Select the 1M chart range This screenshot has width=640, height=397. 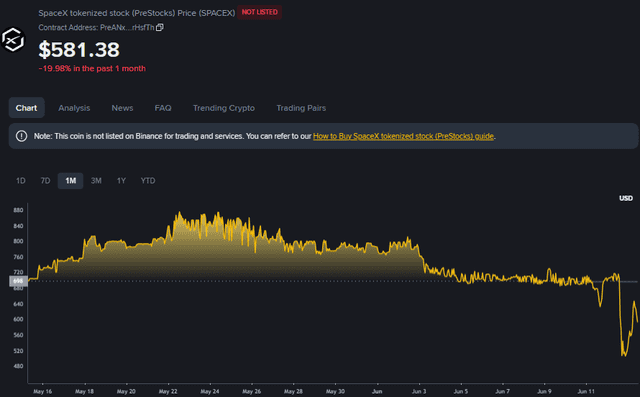(x=71, y=180)
